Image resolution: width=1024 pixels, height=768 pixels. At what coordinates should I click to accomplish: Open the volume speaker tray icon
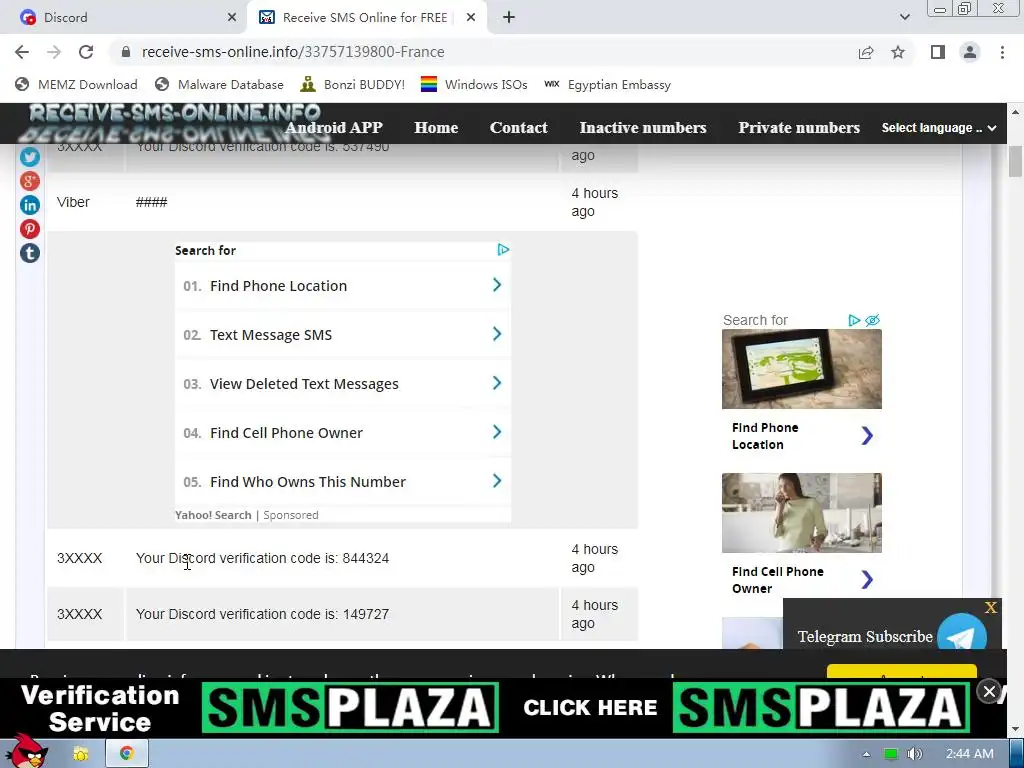coord(915,754)
